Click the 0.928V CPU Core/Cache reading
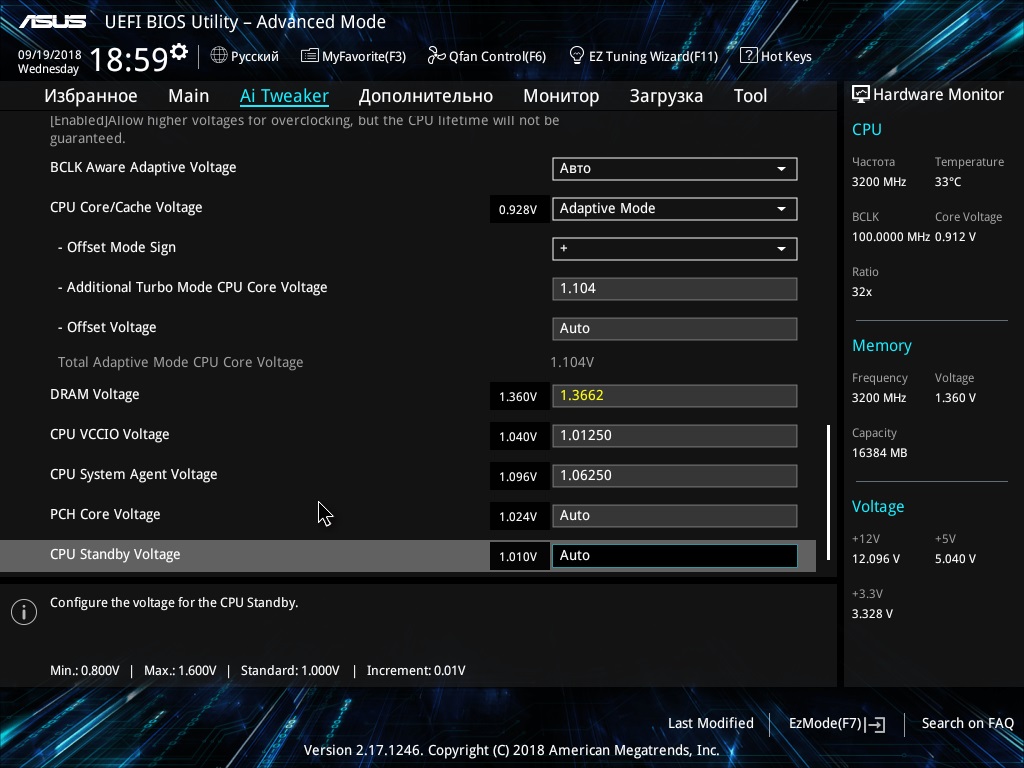Viewport: 1024px width, 768px height. coord(519,209)
